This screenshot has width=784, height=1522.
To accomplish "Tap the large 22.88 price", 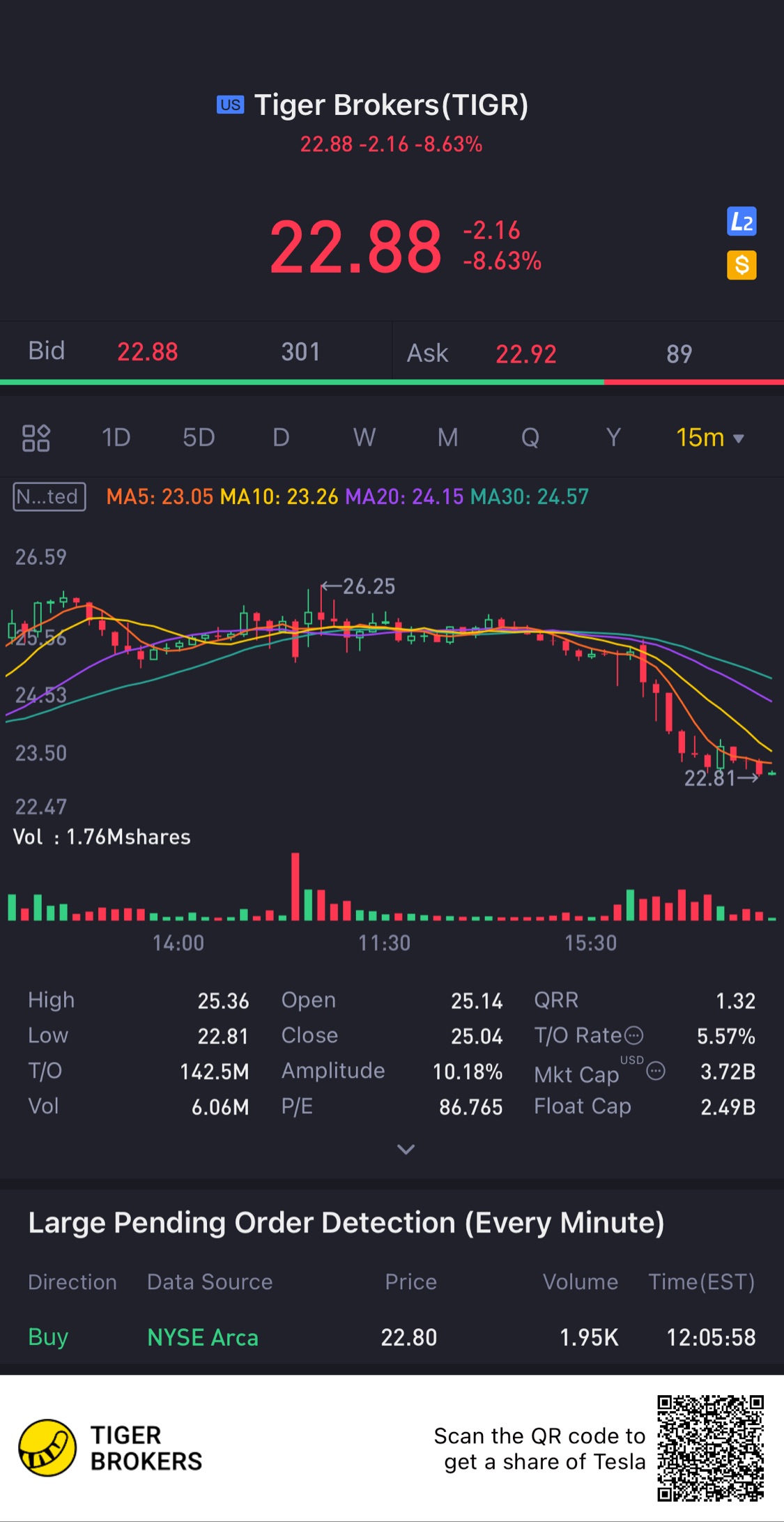I will (x=356, y=247).
